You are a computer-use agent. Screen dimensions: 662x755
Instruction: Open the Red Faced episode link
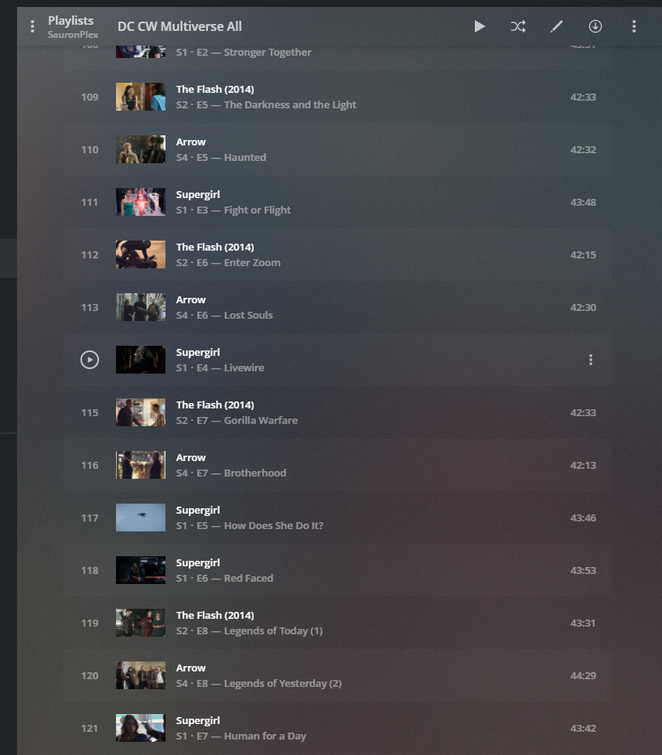248,578
